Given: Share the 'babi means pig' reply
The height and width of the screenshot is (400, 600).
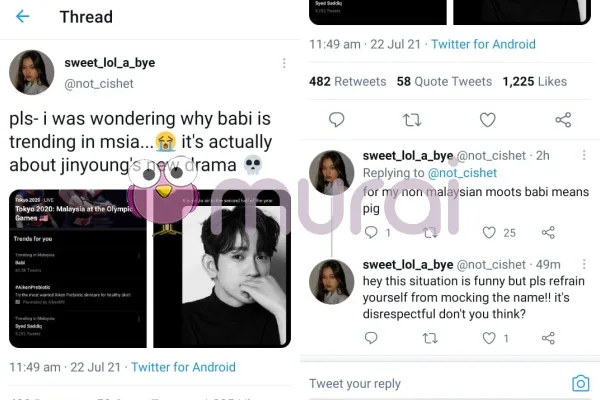Looking at the screenshot, I should 548,233.
